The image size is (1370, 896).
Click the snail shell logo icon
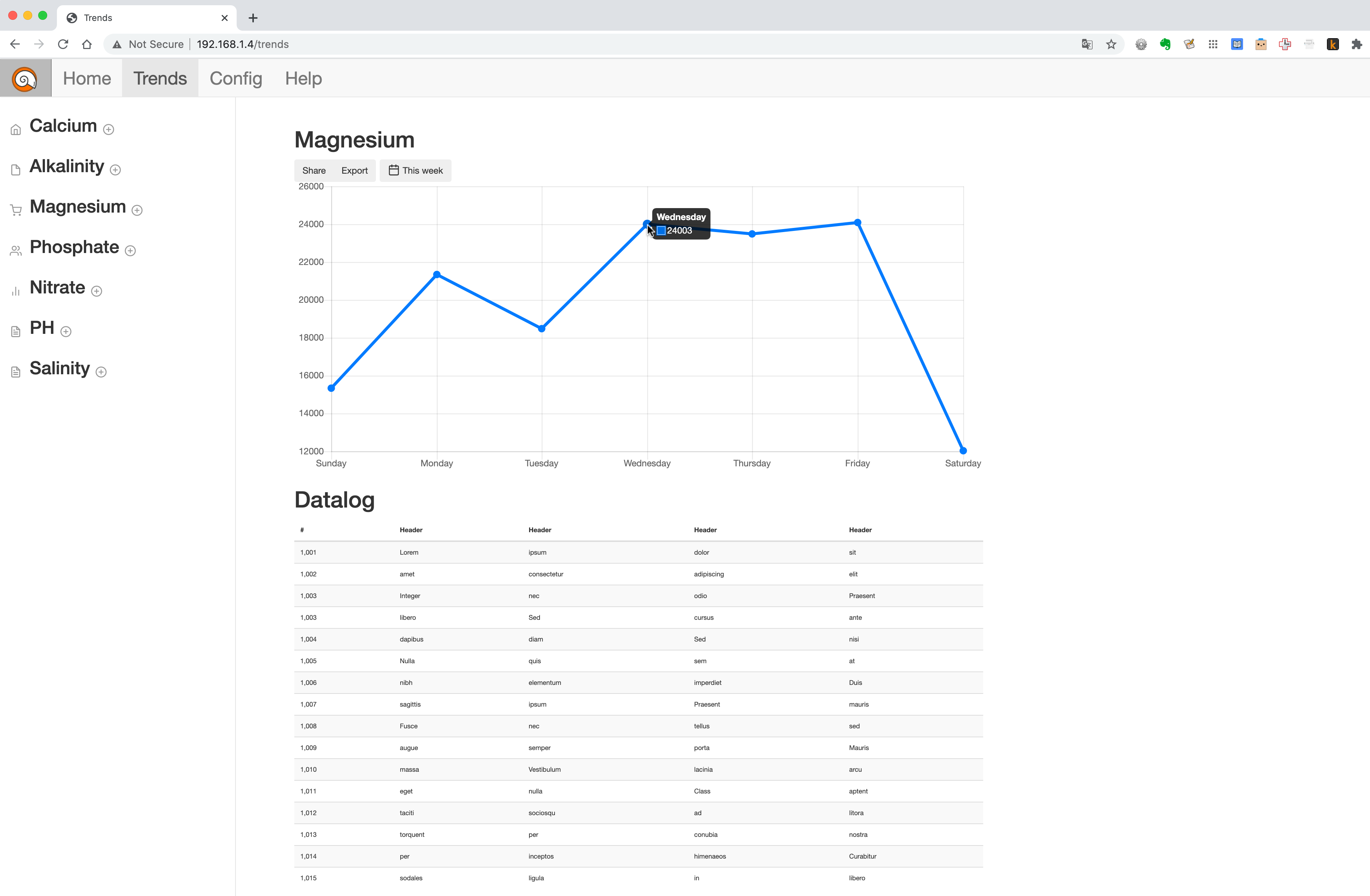coord(25,79)
